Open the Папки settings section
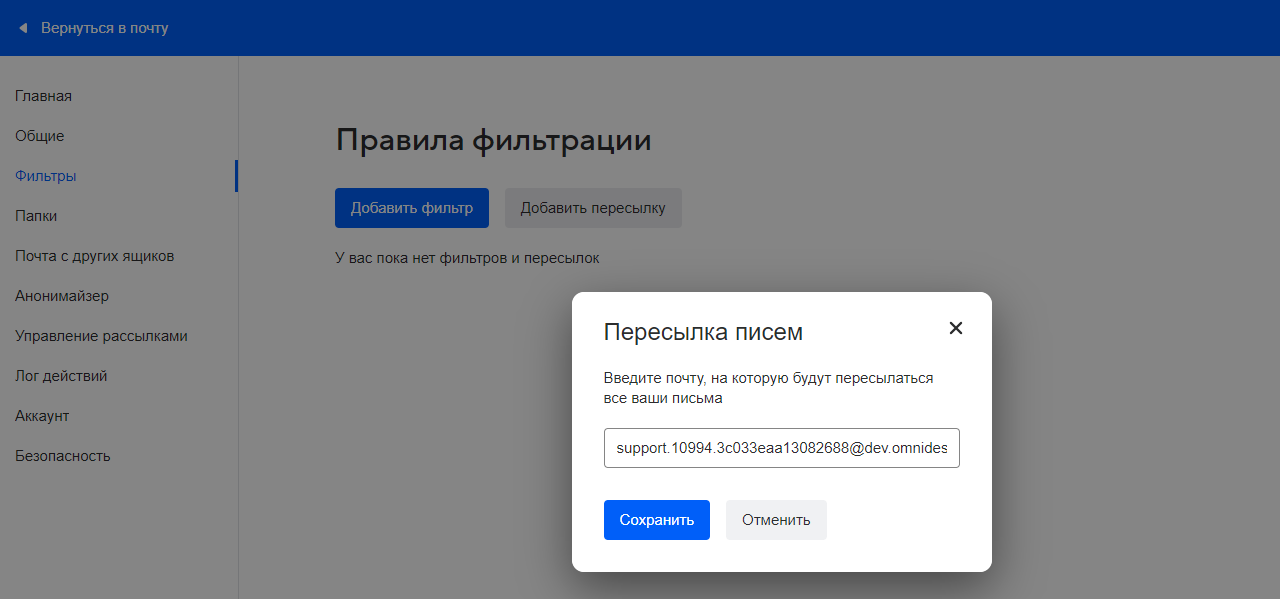 (36, 215)
